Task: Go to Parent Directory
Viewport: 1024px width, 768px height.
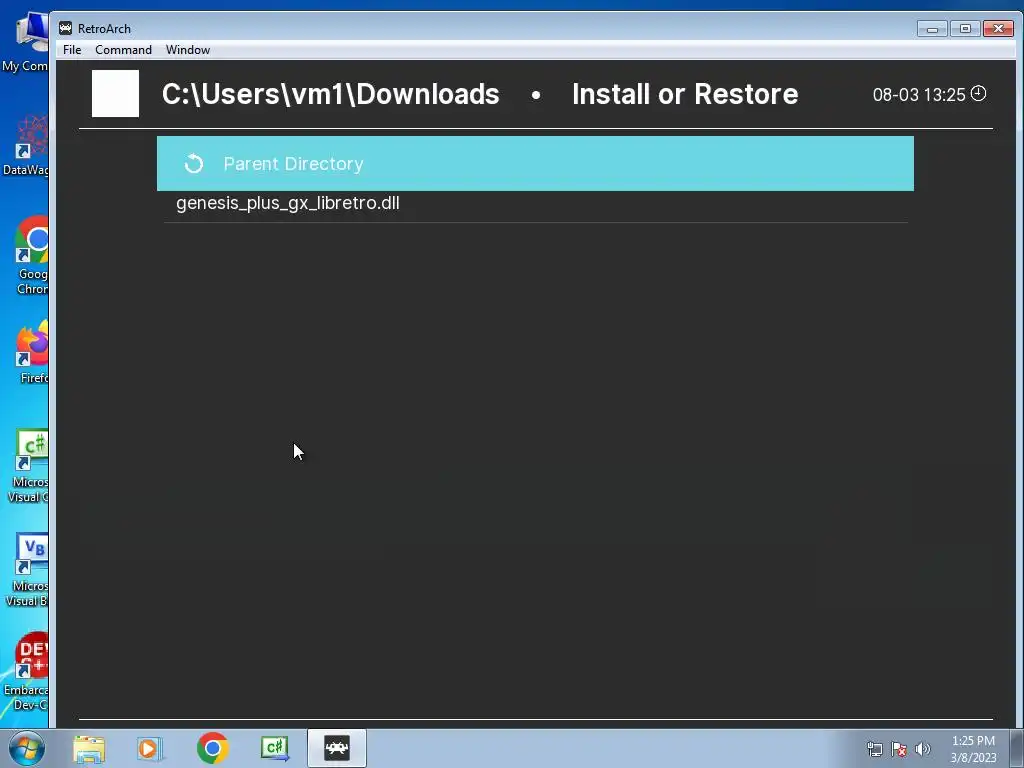Action: pyautogui.click(x=535, y=163)
